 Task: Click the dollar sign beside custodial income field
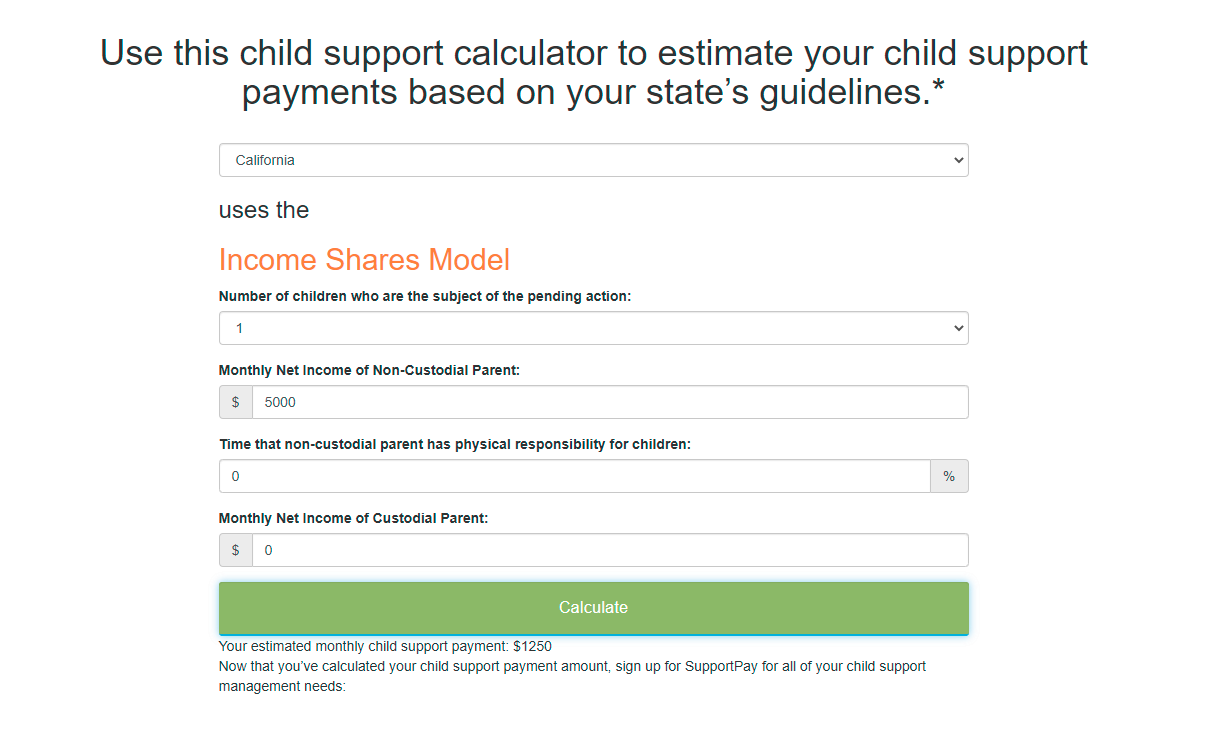click(236, 550)
